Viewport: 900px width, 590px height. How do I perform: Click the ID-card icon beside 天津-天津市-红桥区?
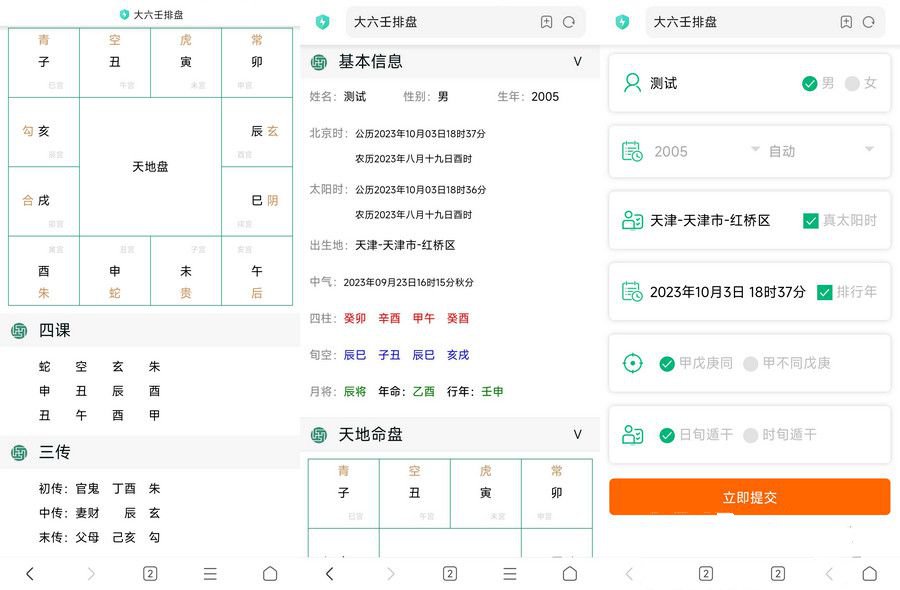(x=631, y=221)
